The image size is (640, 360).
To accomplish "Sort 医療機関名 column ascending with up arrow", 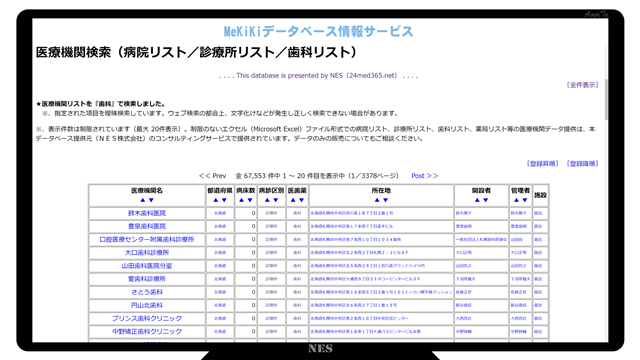I will 142,200.
